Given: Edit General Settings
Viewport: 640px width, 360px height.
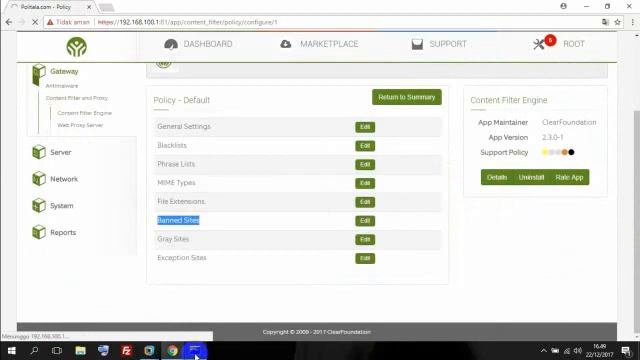Looking at the screenshot, I should point(365,127).
